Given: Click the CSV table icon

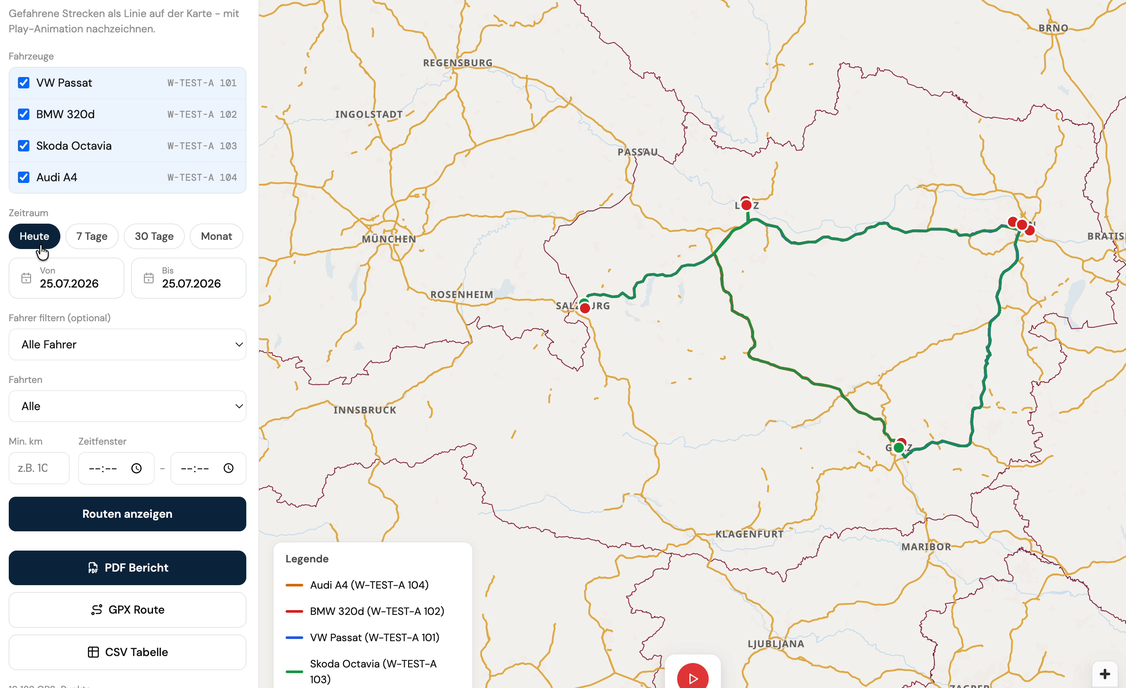Looking at the screenshot, I should pos(93,652).
